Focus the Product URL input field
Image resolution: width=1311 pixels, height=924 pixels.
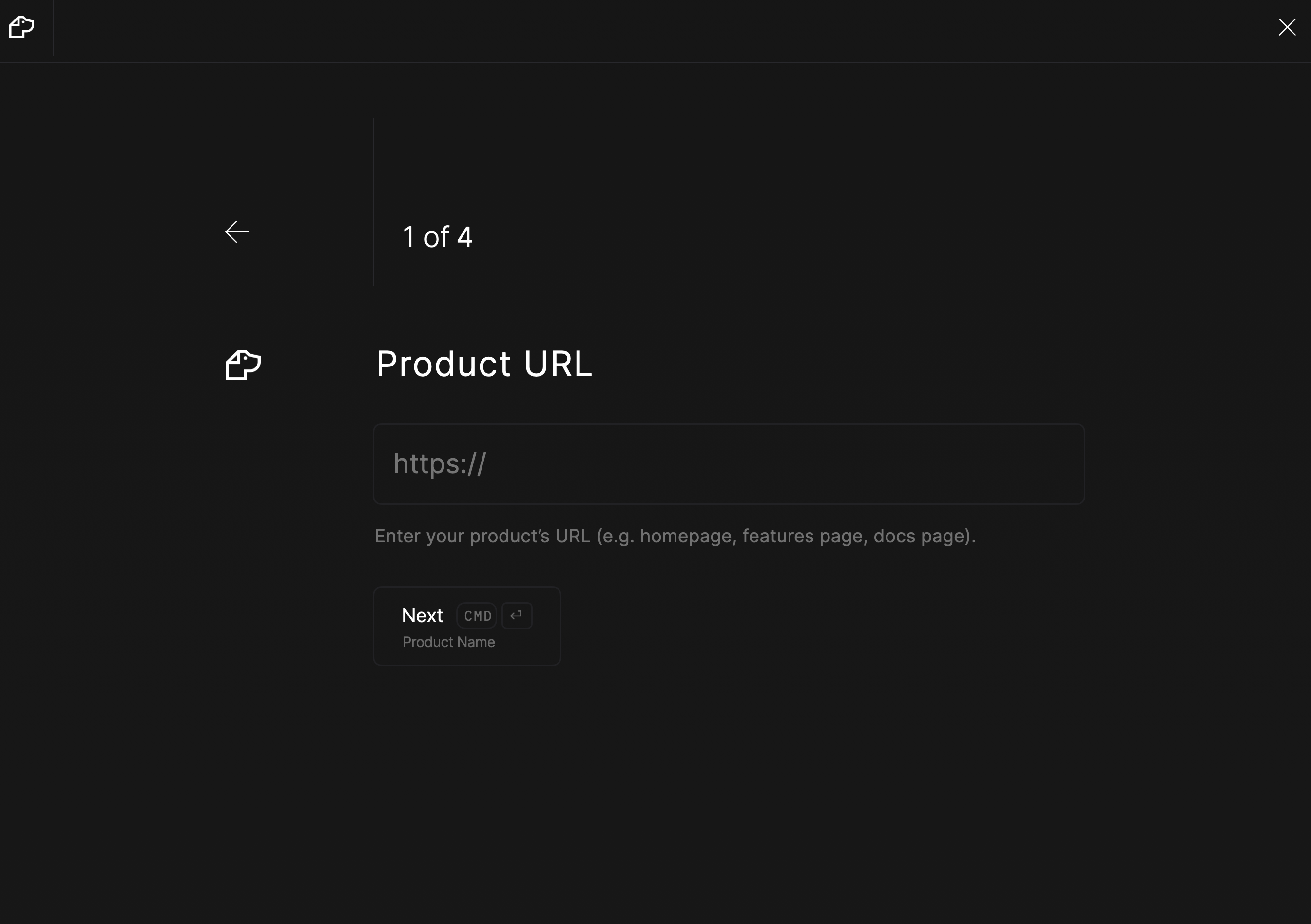[x=728, y=464]
